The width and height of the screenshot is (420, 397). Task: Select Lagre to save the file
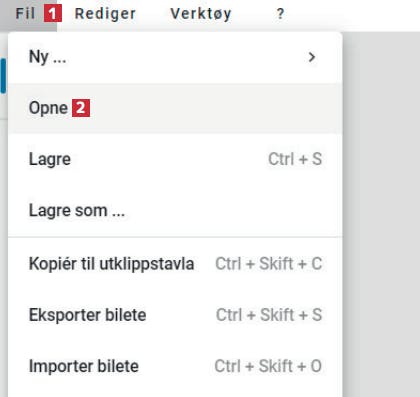point(175,159)
